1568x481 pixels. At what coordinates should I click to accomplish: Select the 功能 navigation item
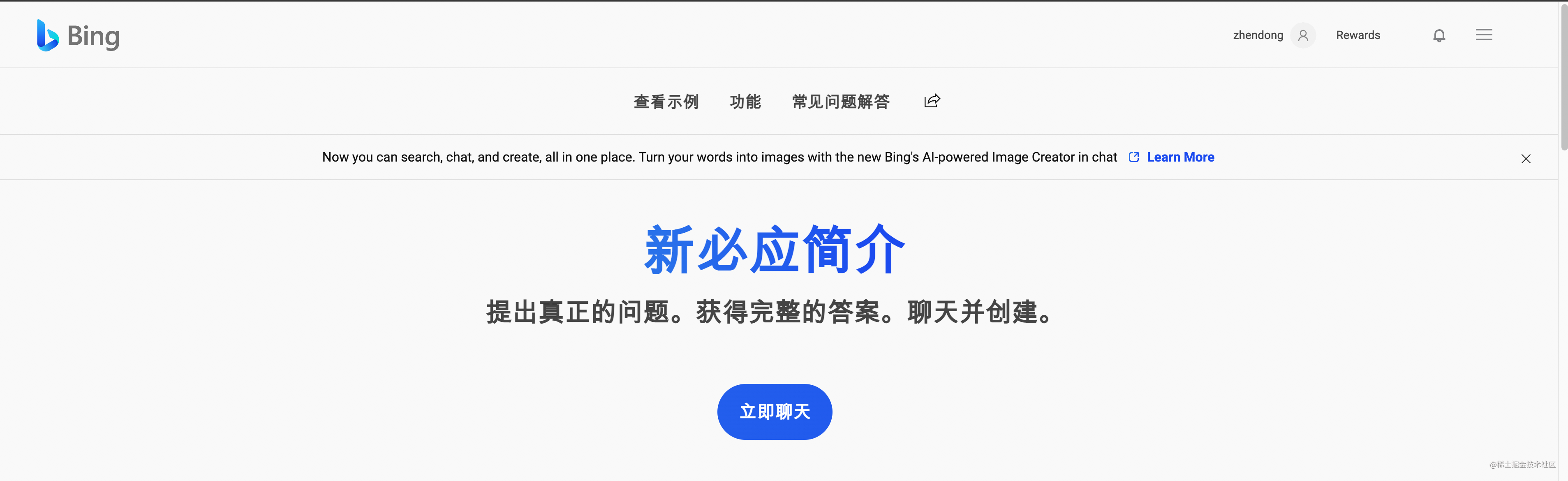[745, 102]
